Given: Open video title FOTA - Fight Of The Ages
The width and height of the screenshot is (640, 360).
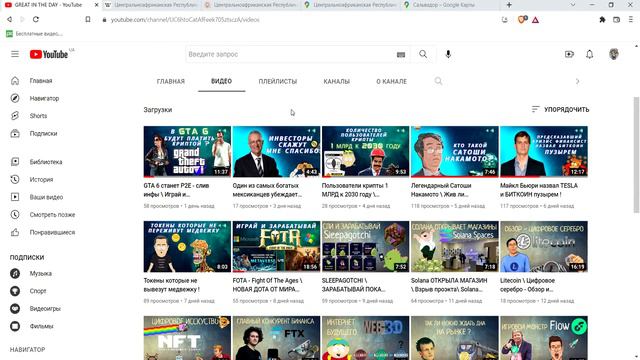Looking at the screenshot, I should (267, 285).
